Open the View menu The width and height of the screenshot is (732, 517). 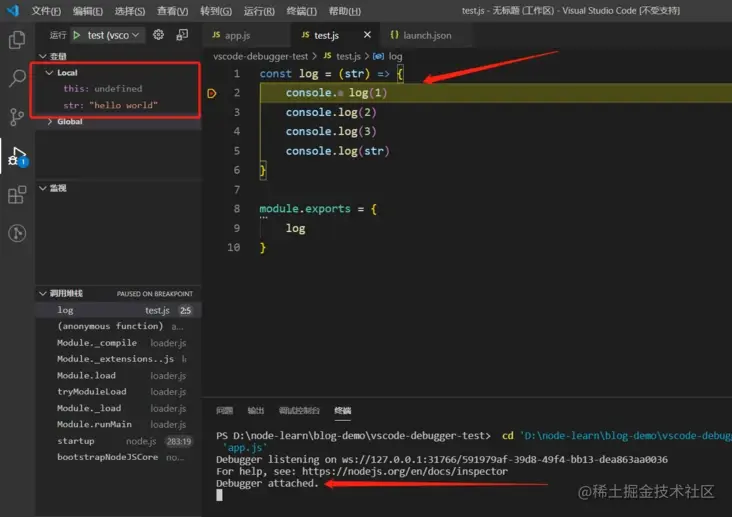(x=172, y=11)
